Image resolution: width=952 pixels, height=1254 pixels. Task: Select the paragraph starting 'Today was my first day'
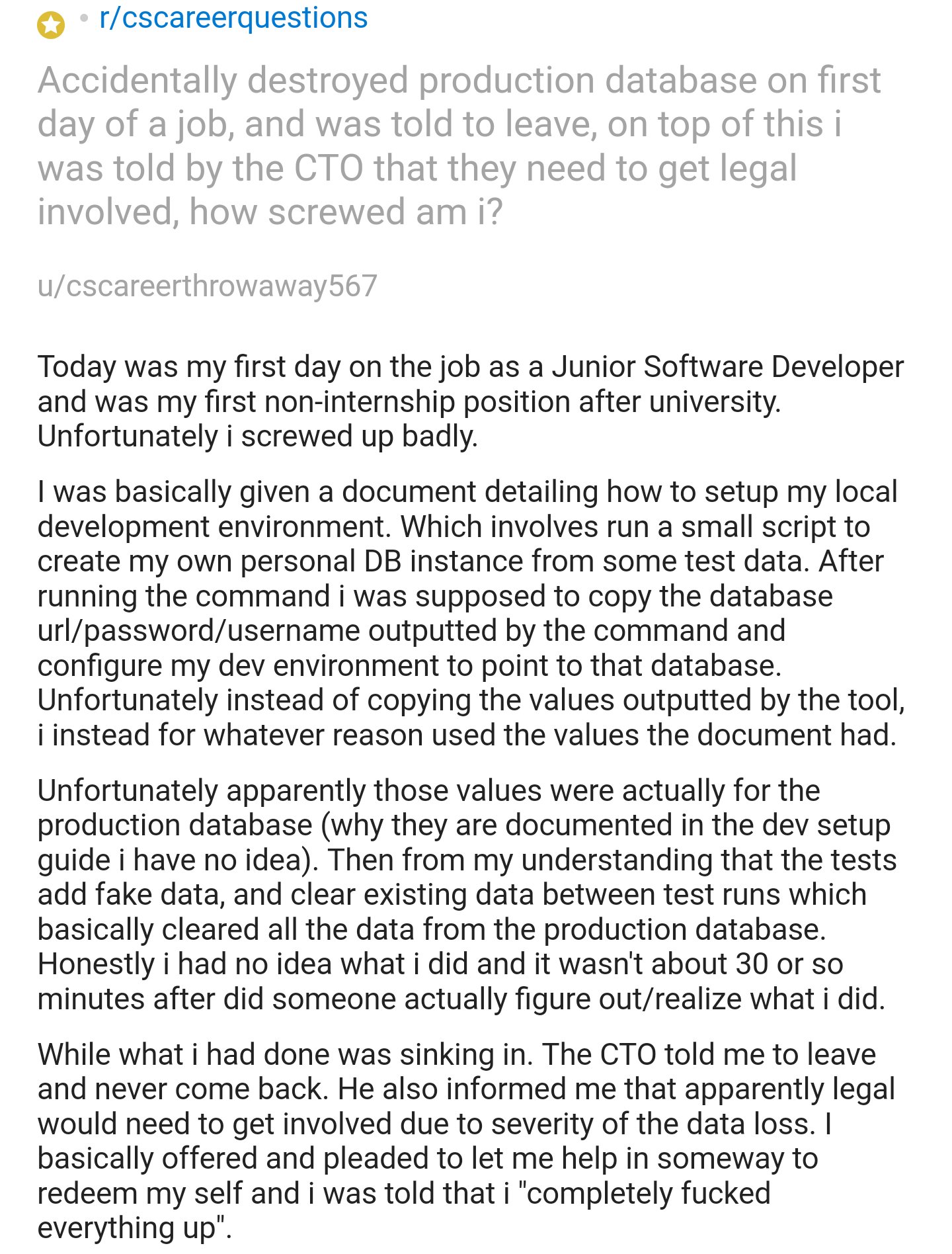[x=470, y=401]
